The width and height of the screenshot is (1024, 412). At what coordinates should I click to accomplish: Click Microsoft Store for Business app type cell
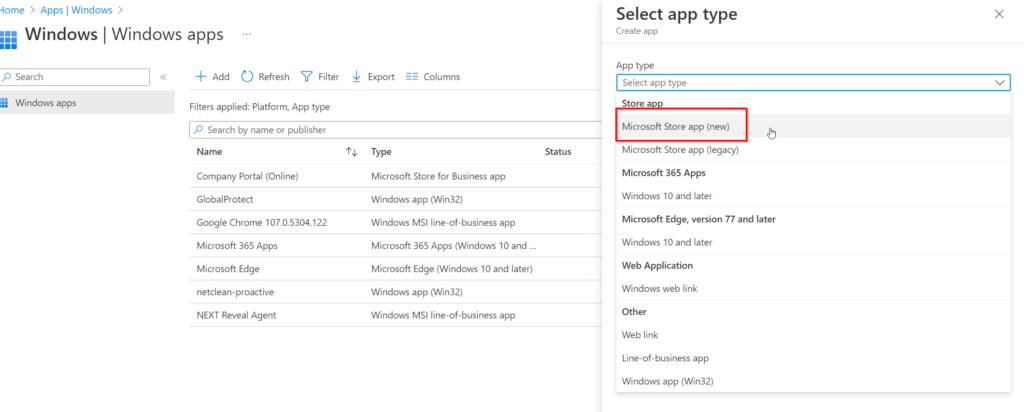(438, 176)
